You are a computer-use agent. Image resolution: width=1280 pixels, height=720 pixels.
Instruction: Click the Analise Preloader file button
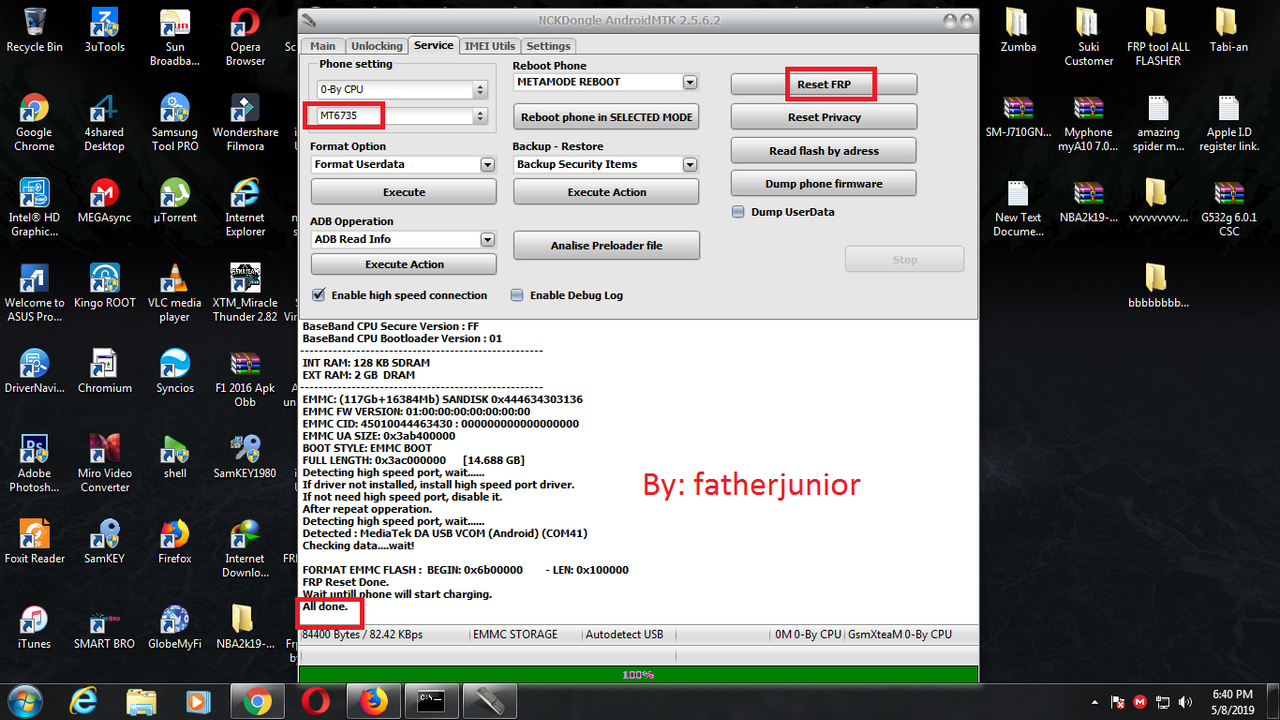click(606, 245)
